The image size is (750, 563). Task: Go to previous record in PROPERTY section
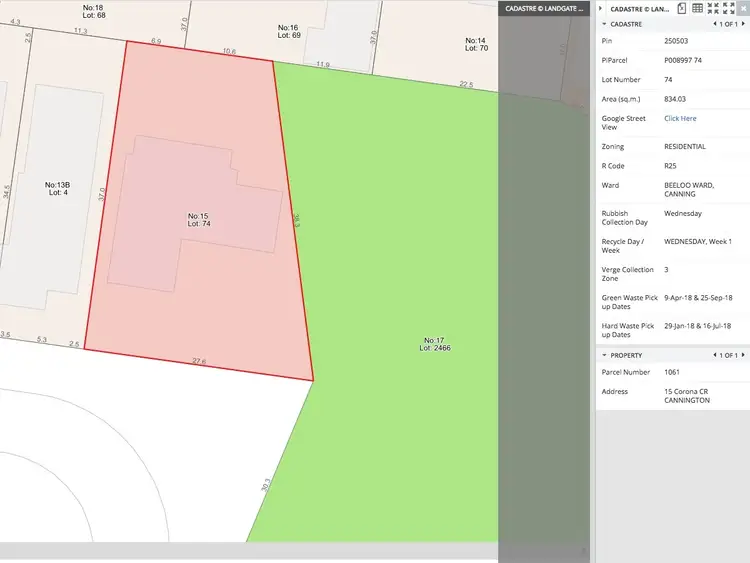coord(713,355)
